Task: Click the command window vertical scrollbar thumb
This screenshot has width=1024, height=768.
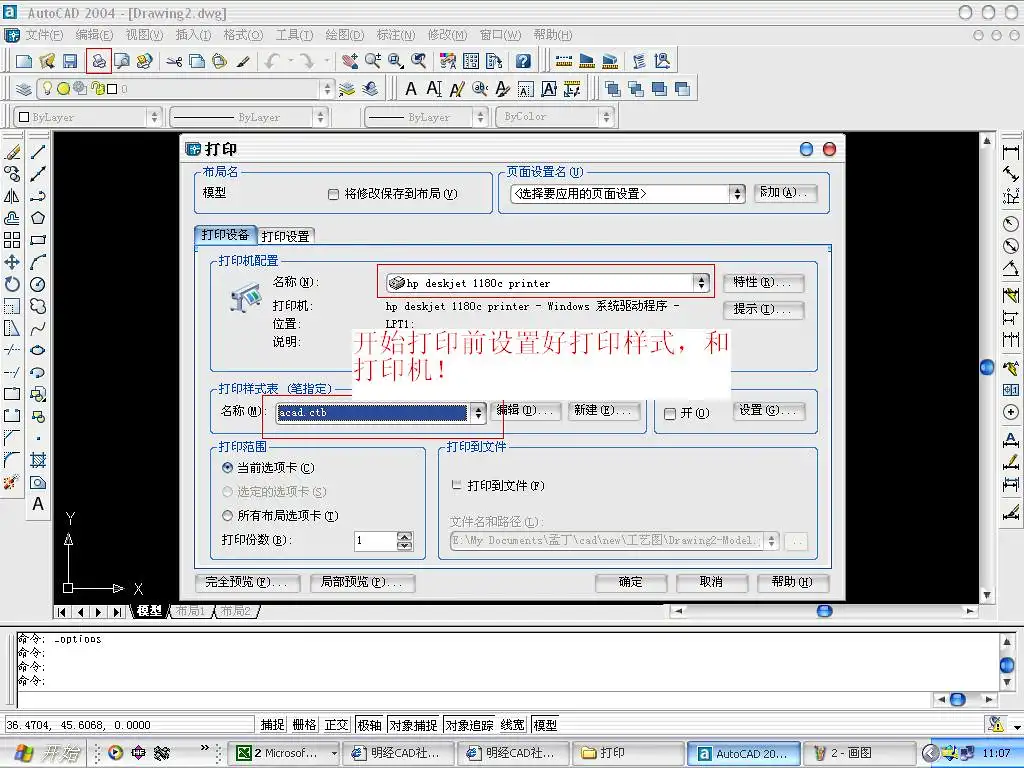Action: [1007, 665]
